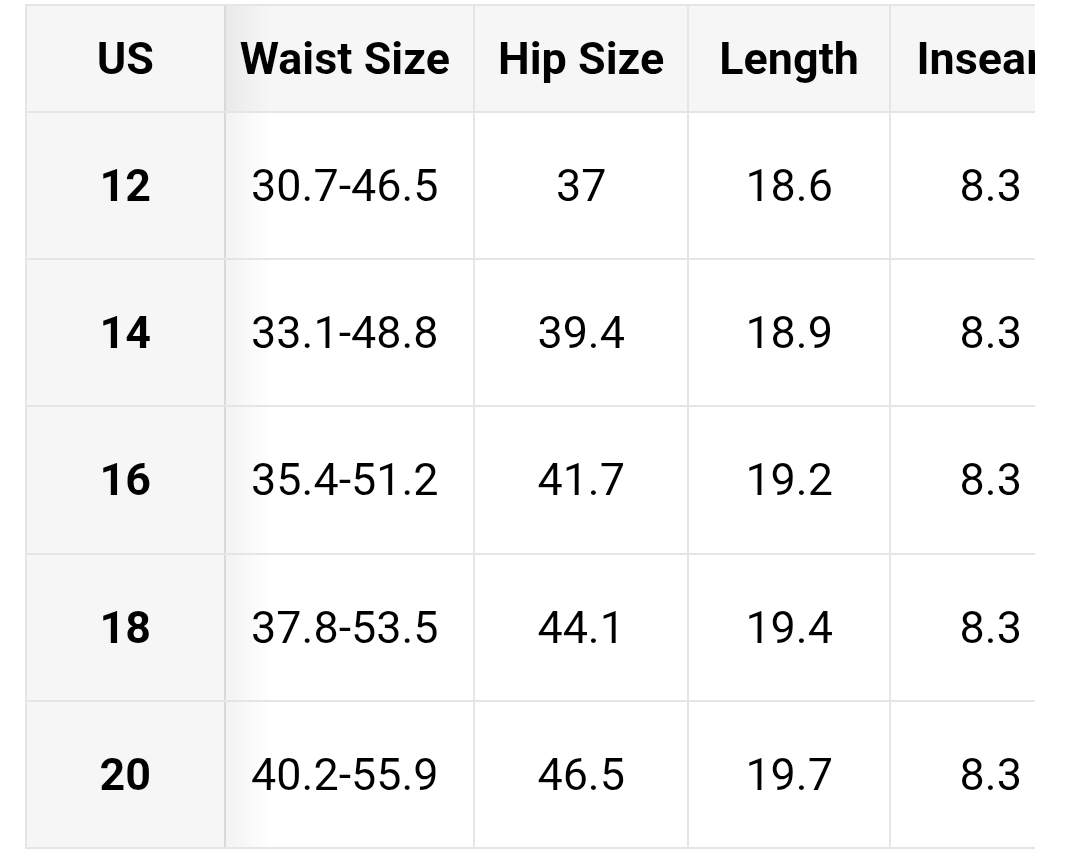Click the Hip Size column header
Image resolution: width=1070 pixels, height=856 pixels.
tap(581, 59)
